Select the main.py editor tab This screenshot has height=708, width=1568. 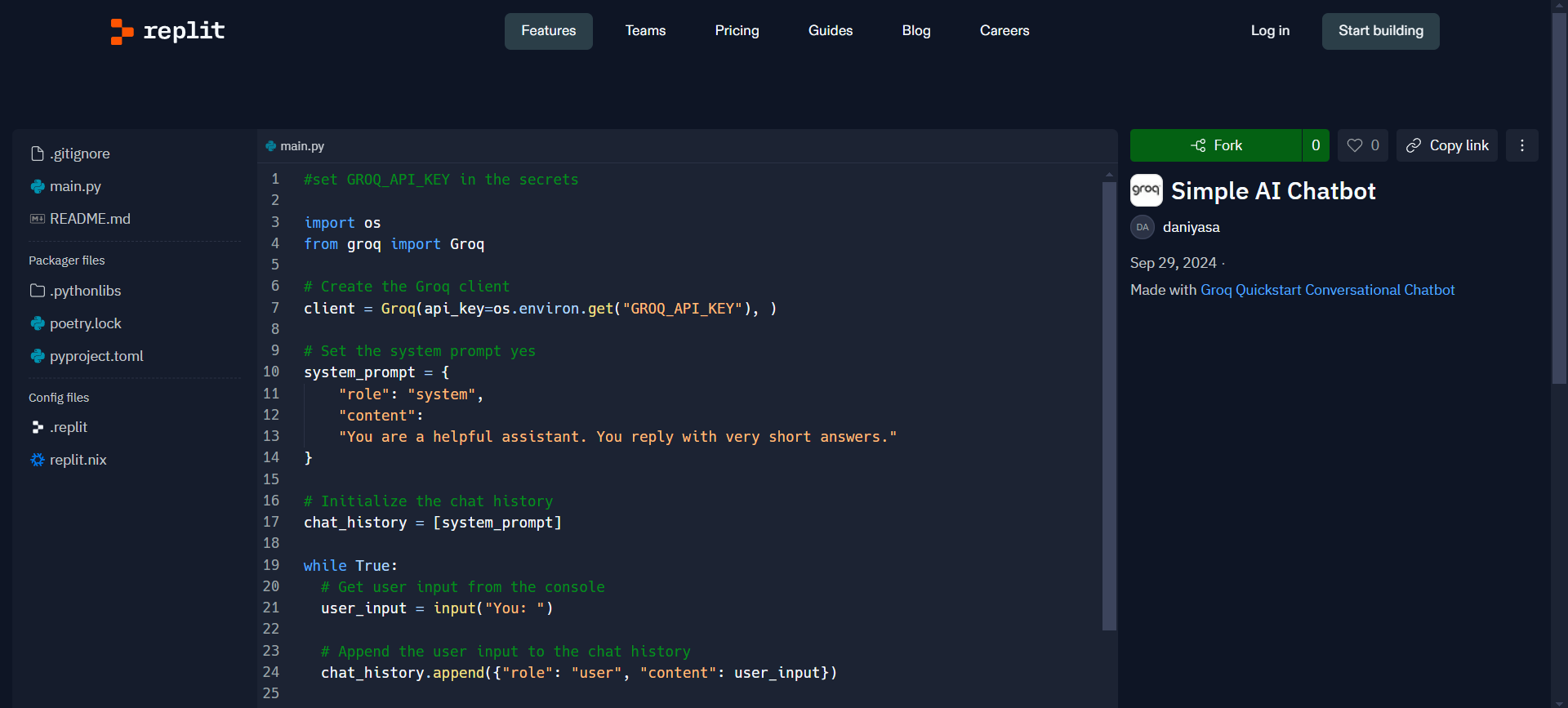point(295,146)
